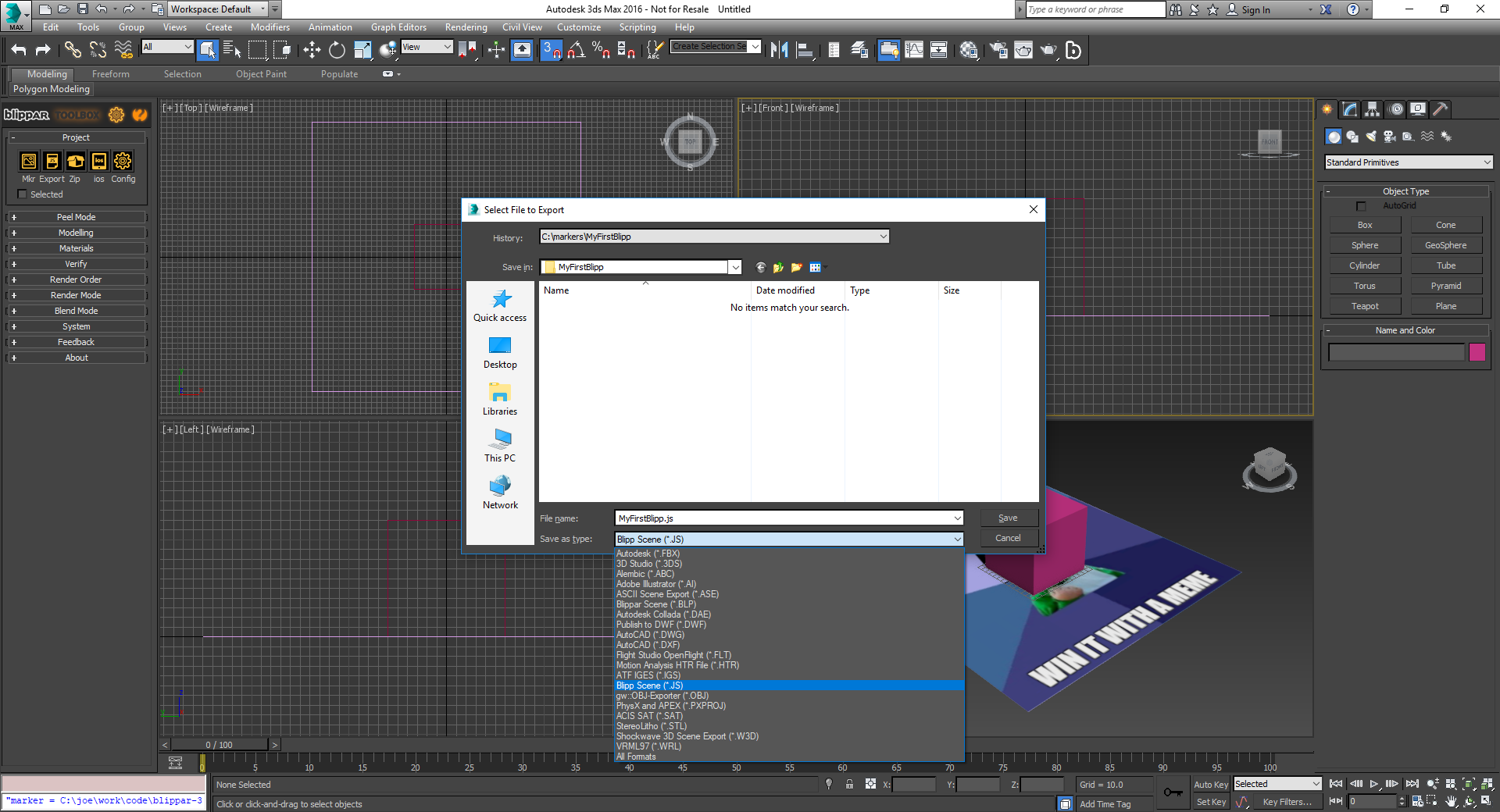
Task: Click the Save button
Action: [x=1008, y=518]
